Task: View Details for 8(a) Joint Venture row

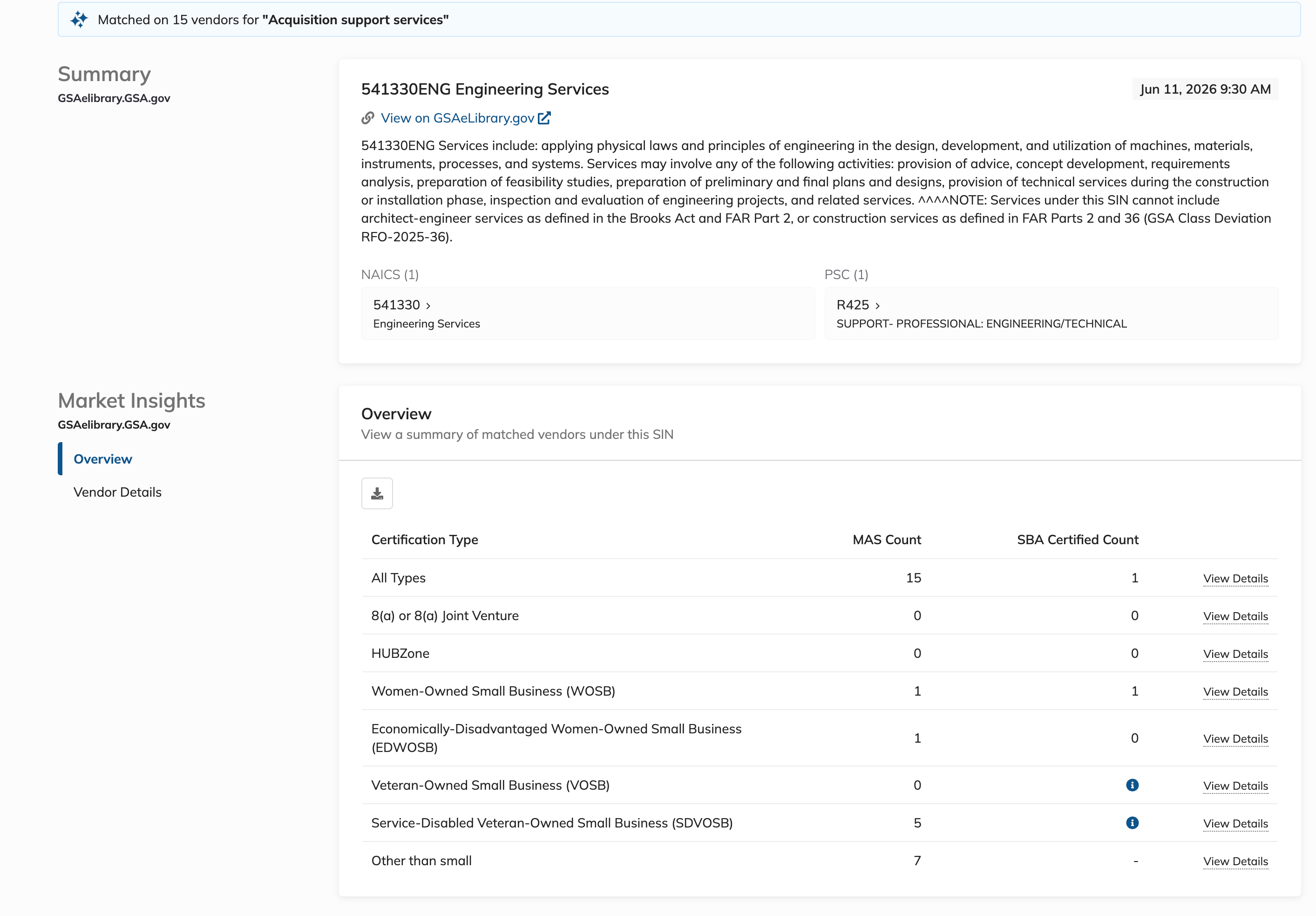Action: tap(1235, 616)
